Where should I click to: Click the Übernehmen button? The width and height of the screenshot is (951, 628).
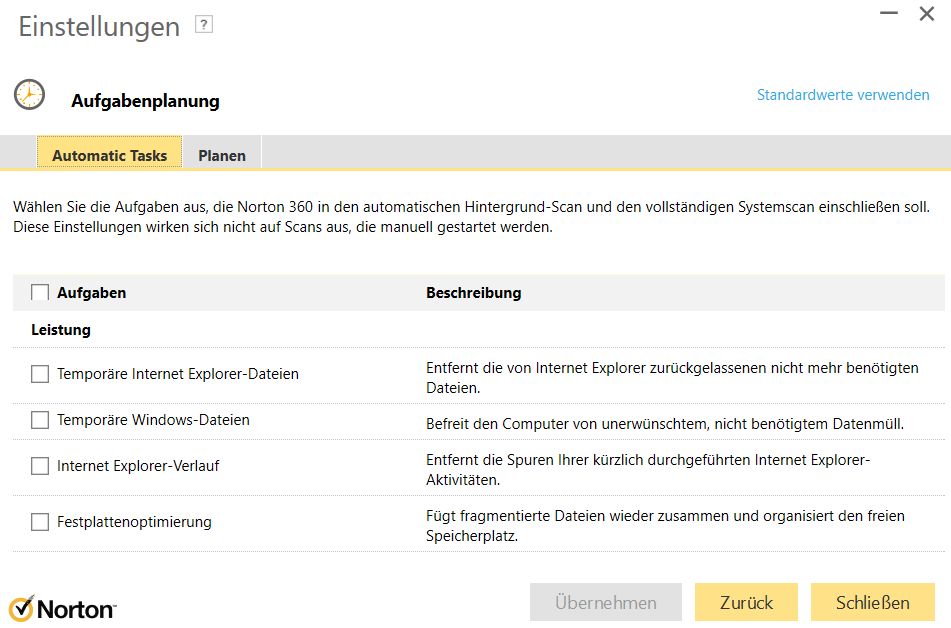click(606, 603)
